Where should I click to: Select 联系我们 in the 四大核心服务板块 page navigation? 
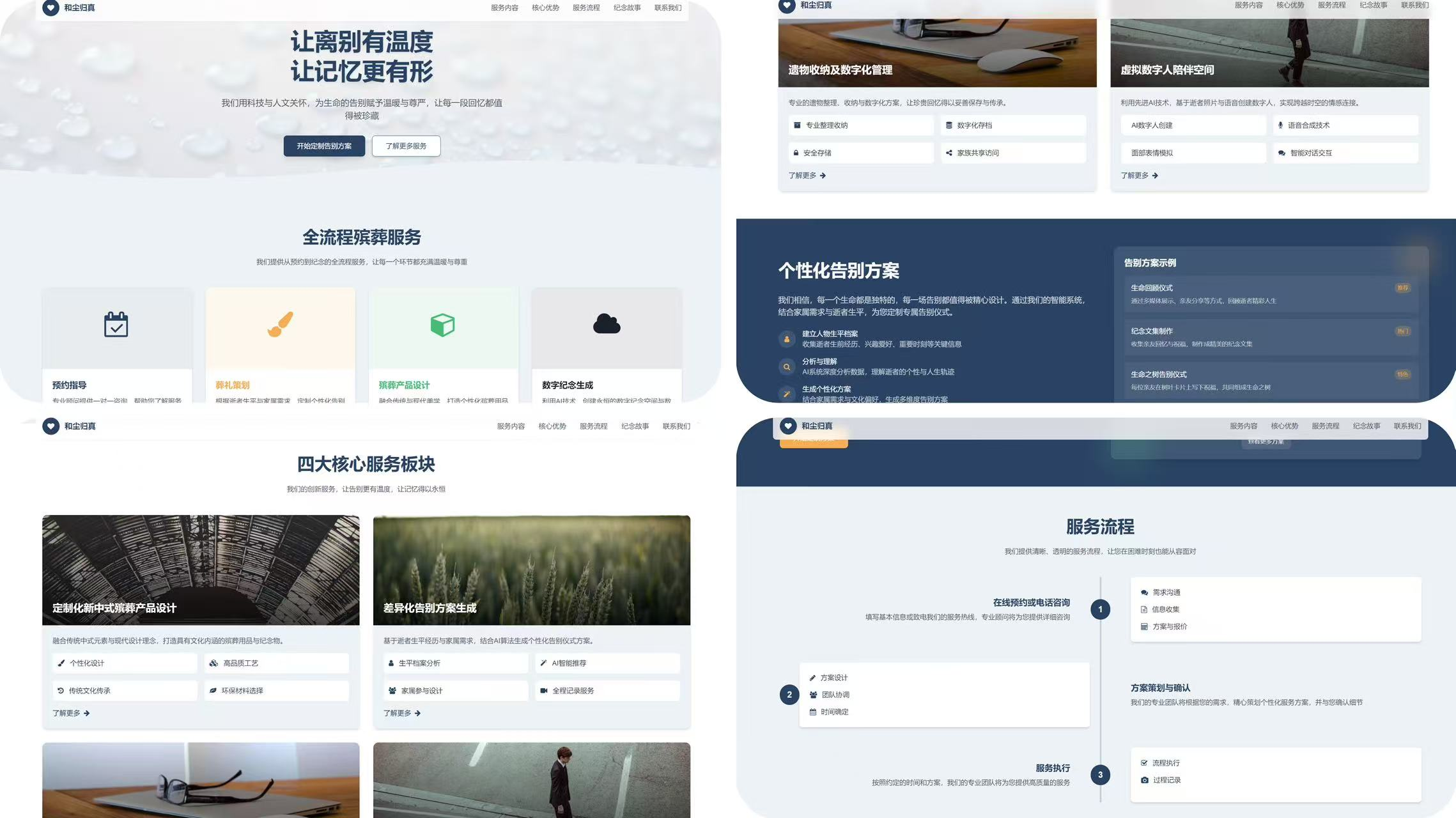pos(676,426)
